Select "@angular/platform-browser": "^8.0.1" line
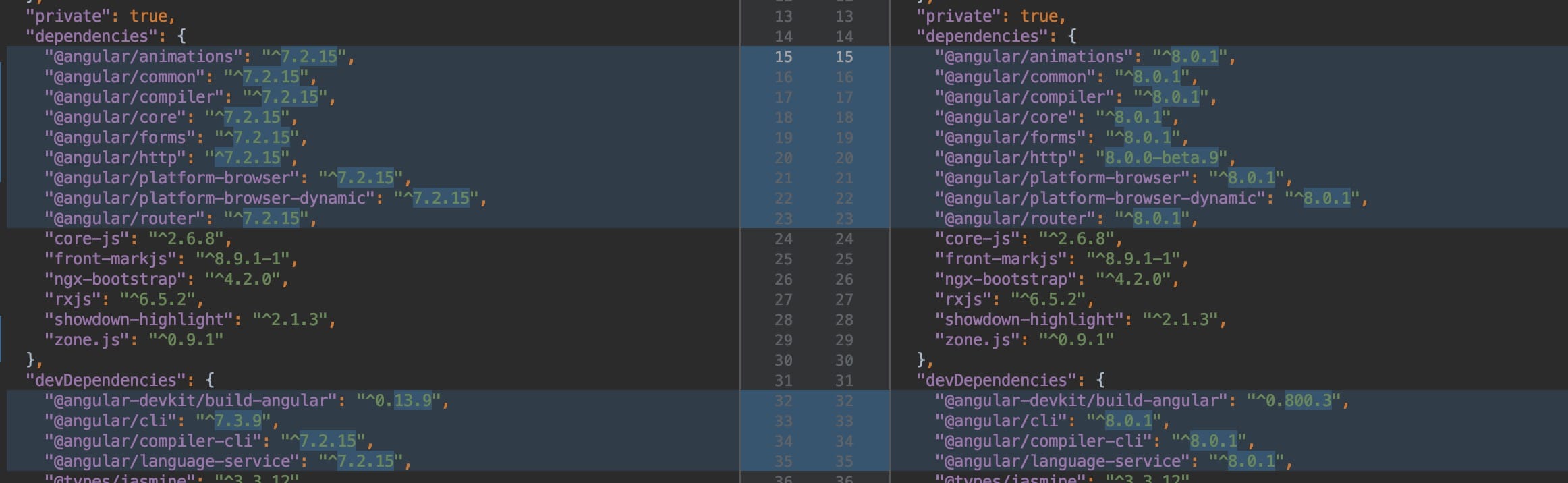The height and width of the screenshot is (483, 1568). point(1114,178)
